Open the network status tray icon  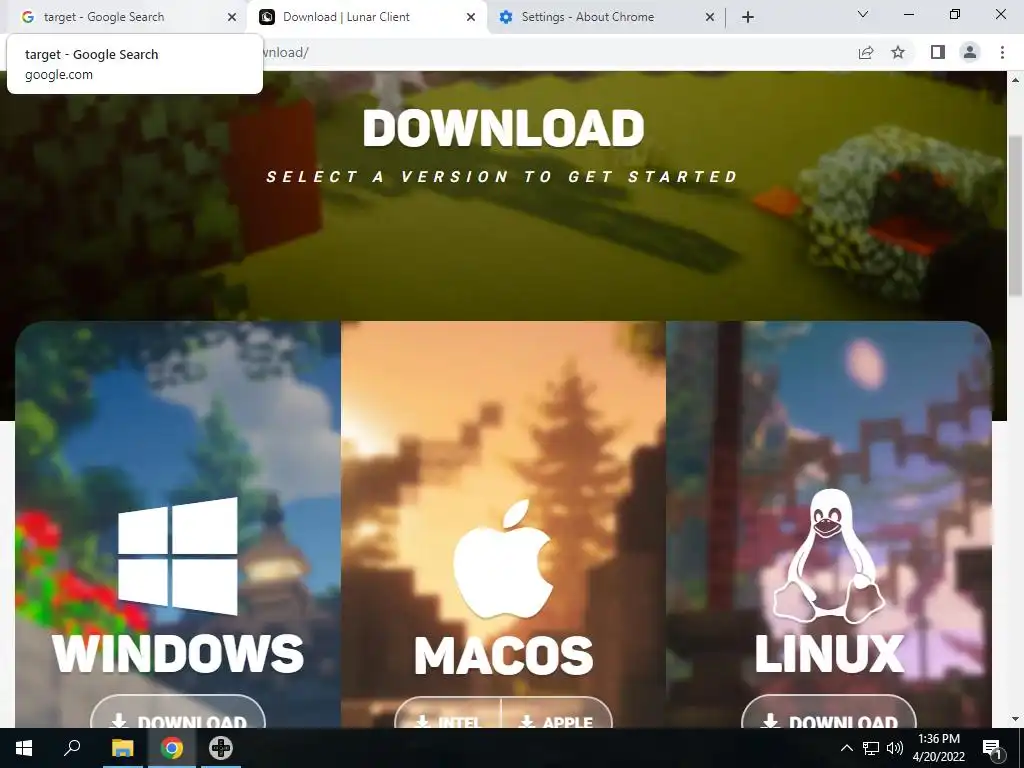(871, 748)
